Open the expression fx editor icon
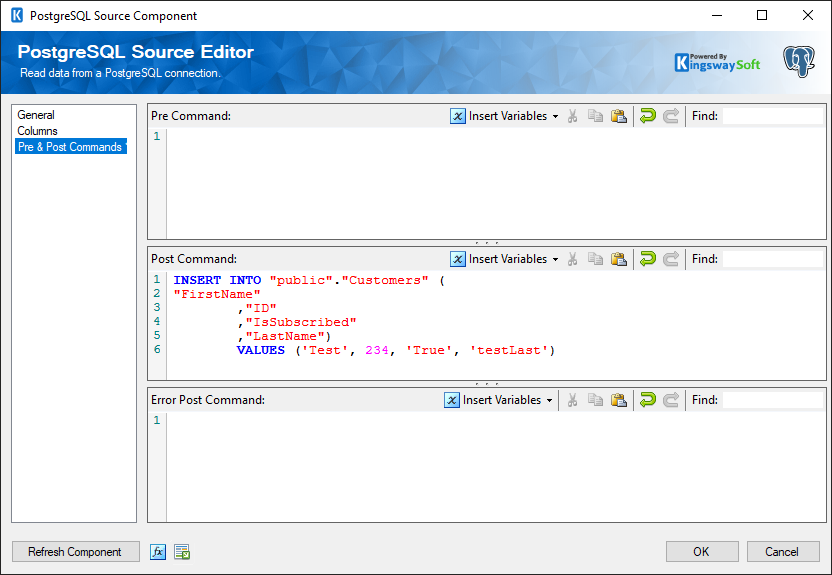The image size is (832, 575). pos(158,552)
